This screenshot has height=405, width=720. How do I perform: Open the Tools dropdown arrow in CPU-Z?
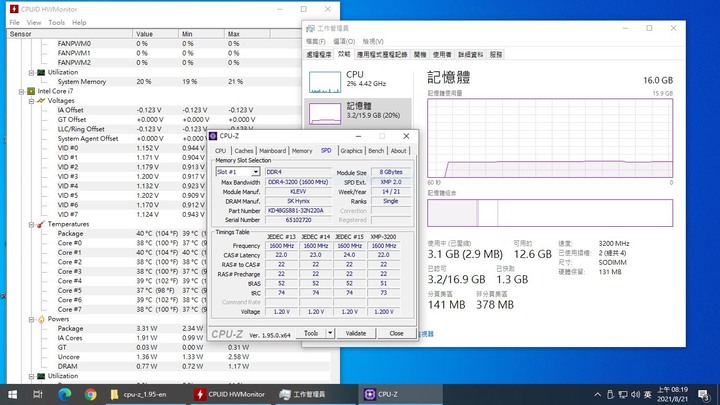pyautogui.click(x=330, y=333)
